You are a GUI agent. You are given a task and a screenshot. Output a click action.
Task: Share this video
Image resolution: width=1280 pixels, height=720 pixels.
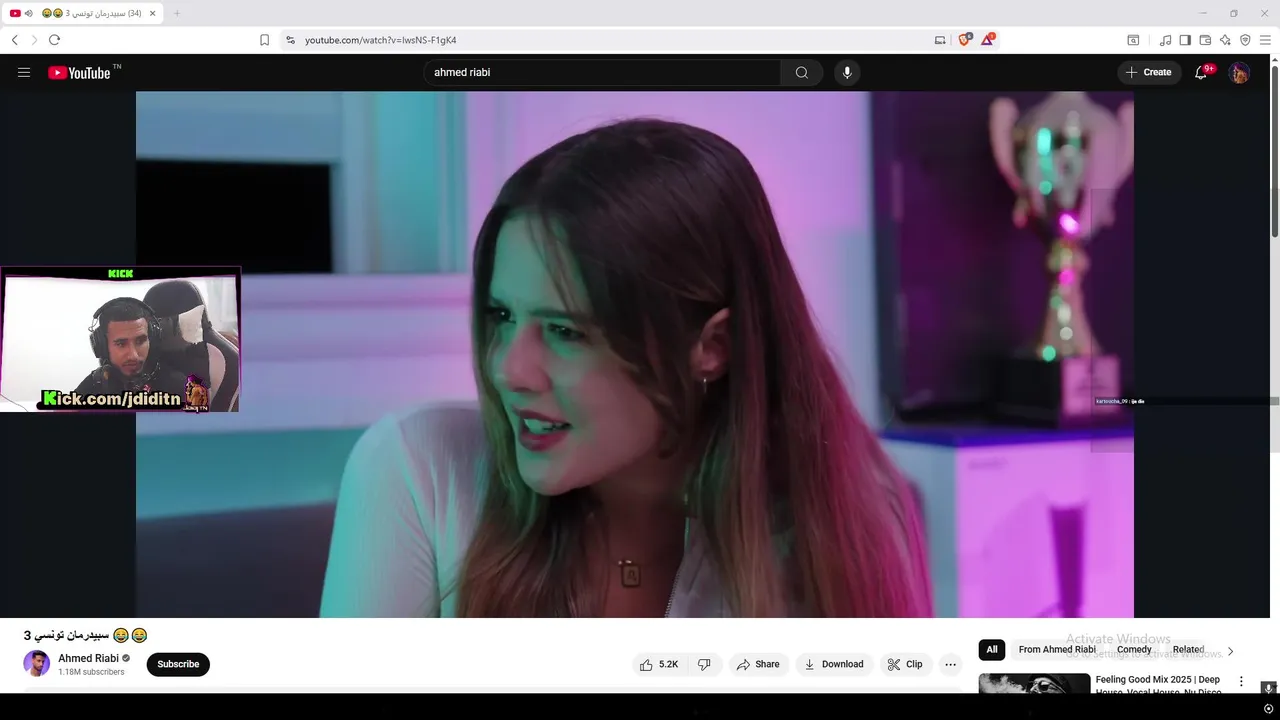(757, 664)
